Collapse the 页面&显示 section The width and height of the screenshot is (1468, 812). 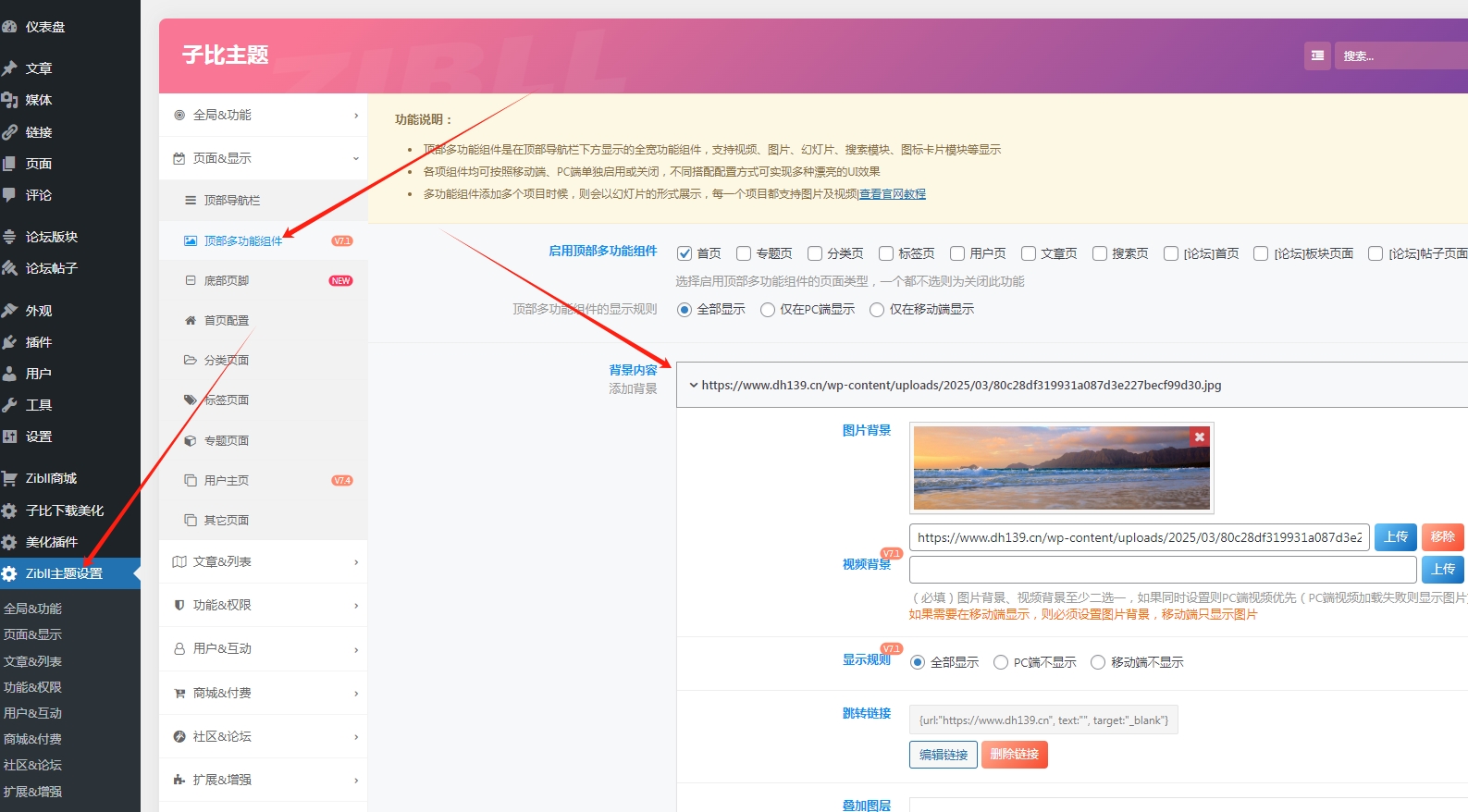pyautogui.click(x=264, y=158)
